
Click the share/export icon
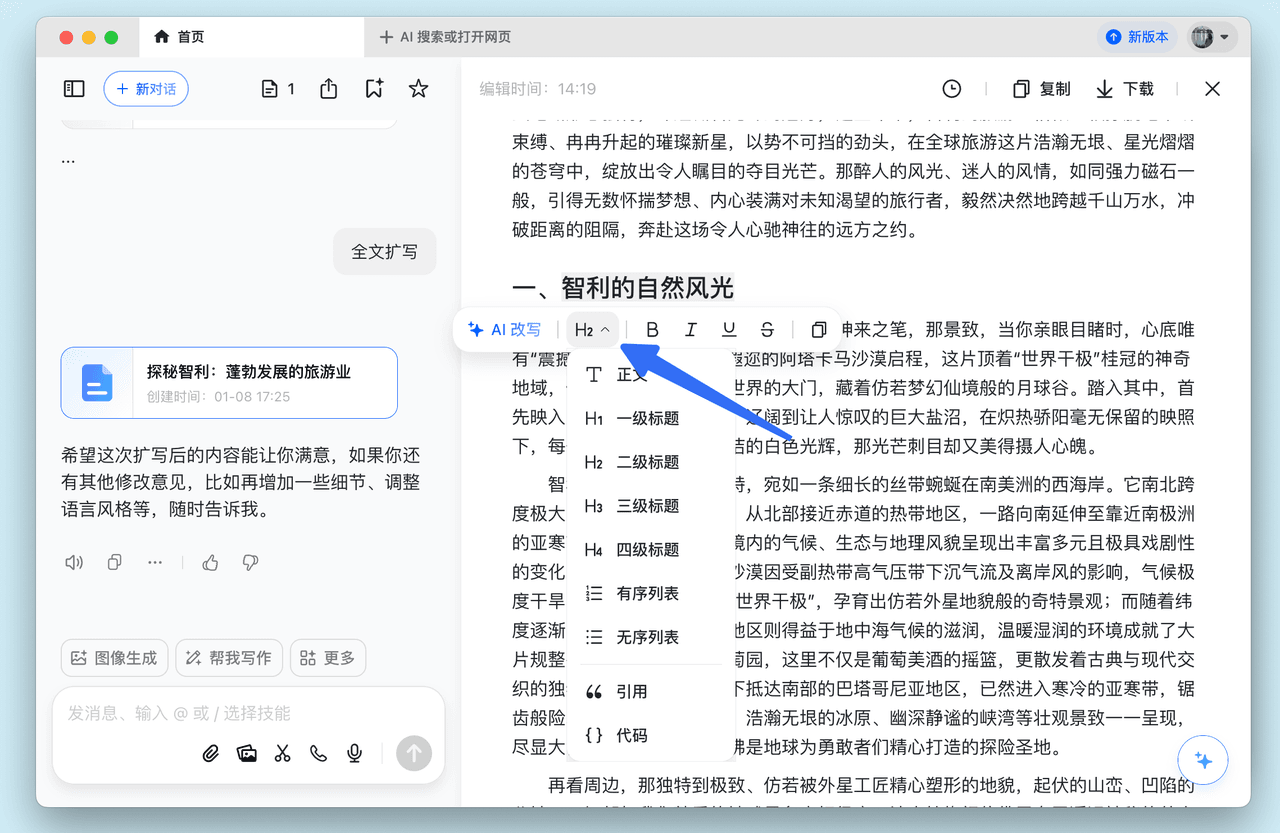(x=329, y=89)
